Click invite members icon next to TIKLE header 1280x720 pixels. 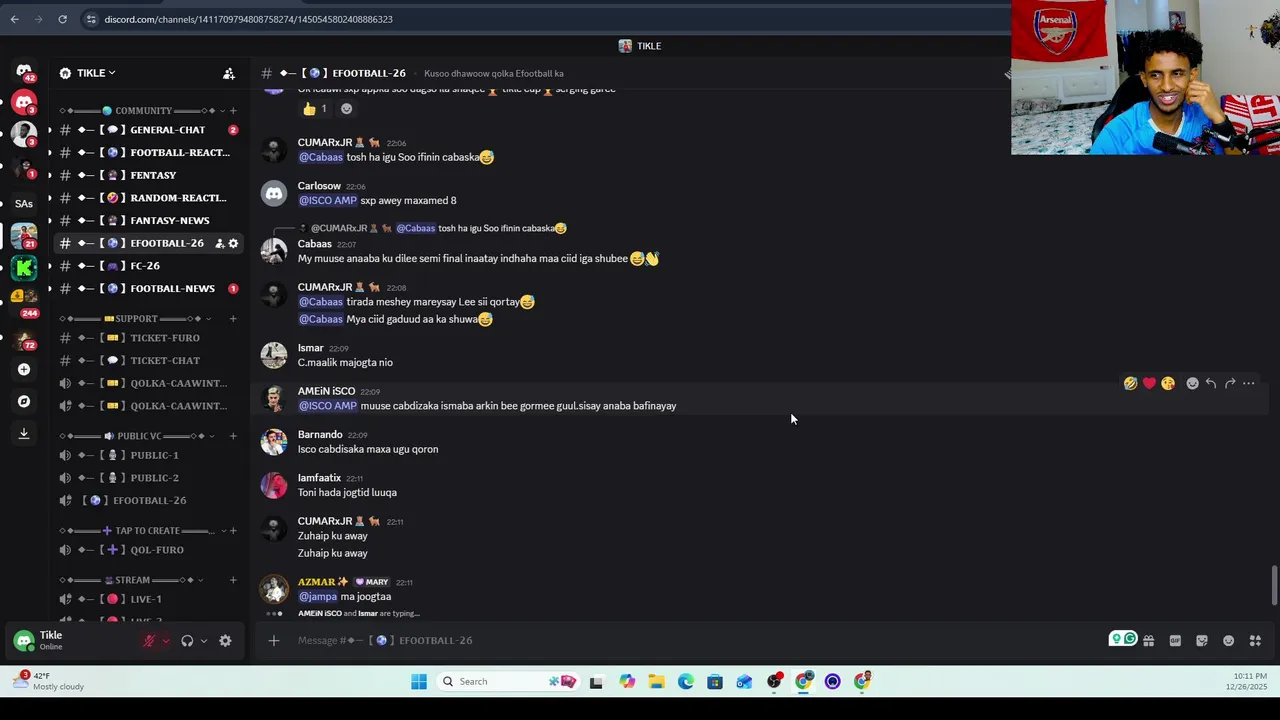click(x=229, y=73)
